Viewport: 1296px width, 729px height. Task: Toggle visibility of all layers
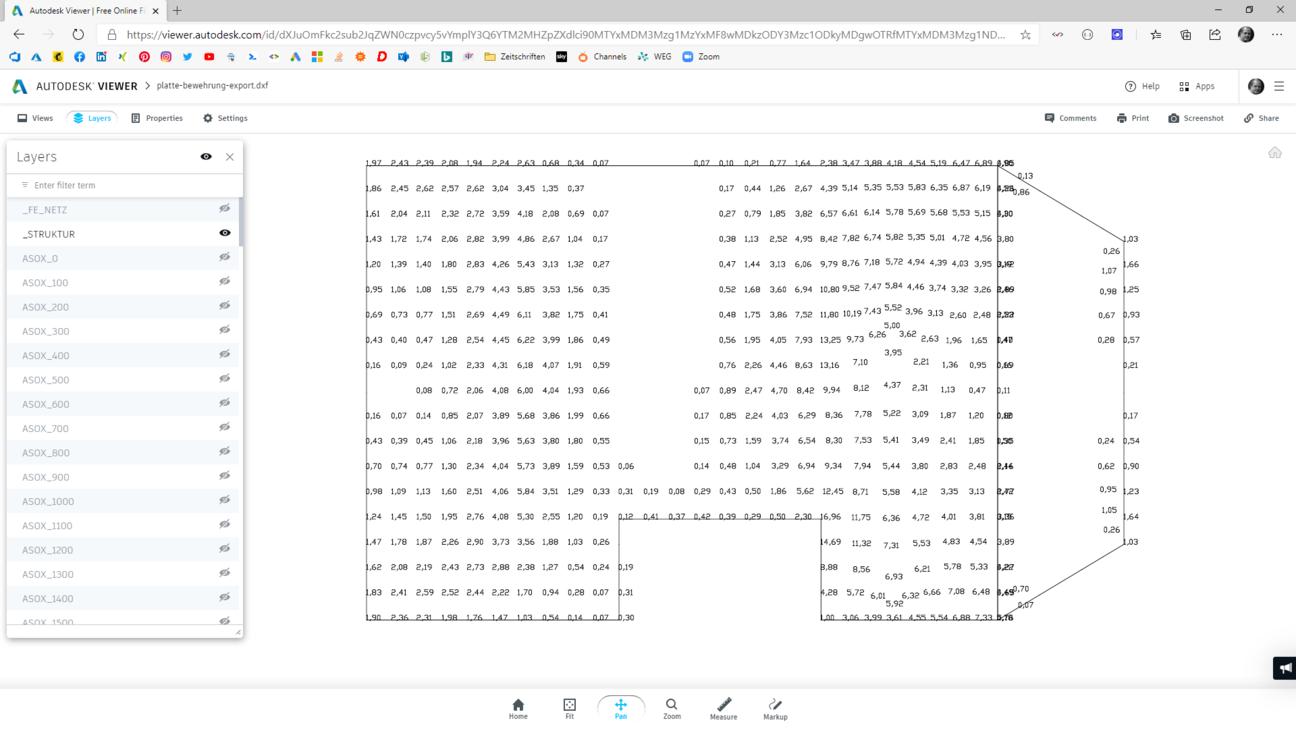(206, 157)
